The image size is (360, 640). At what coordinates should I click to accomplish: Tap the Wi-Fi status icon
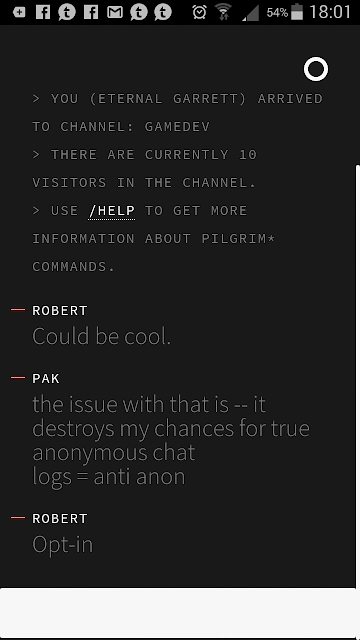(x=223, y=12)
